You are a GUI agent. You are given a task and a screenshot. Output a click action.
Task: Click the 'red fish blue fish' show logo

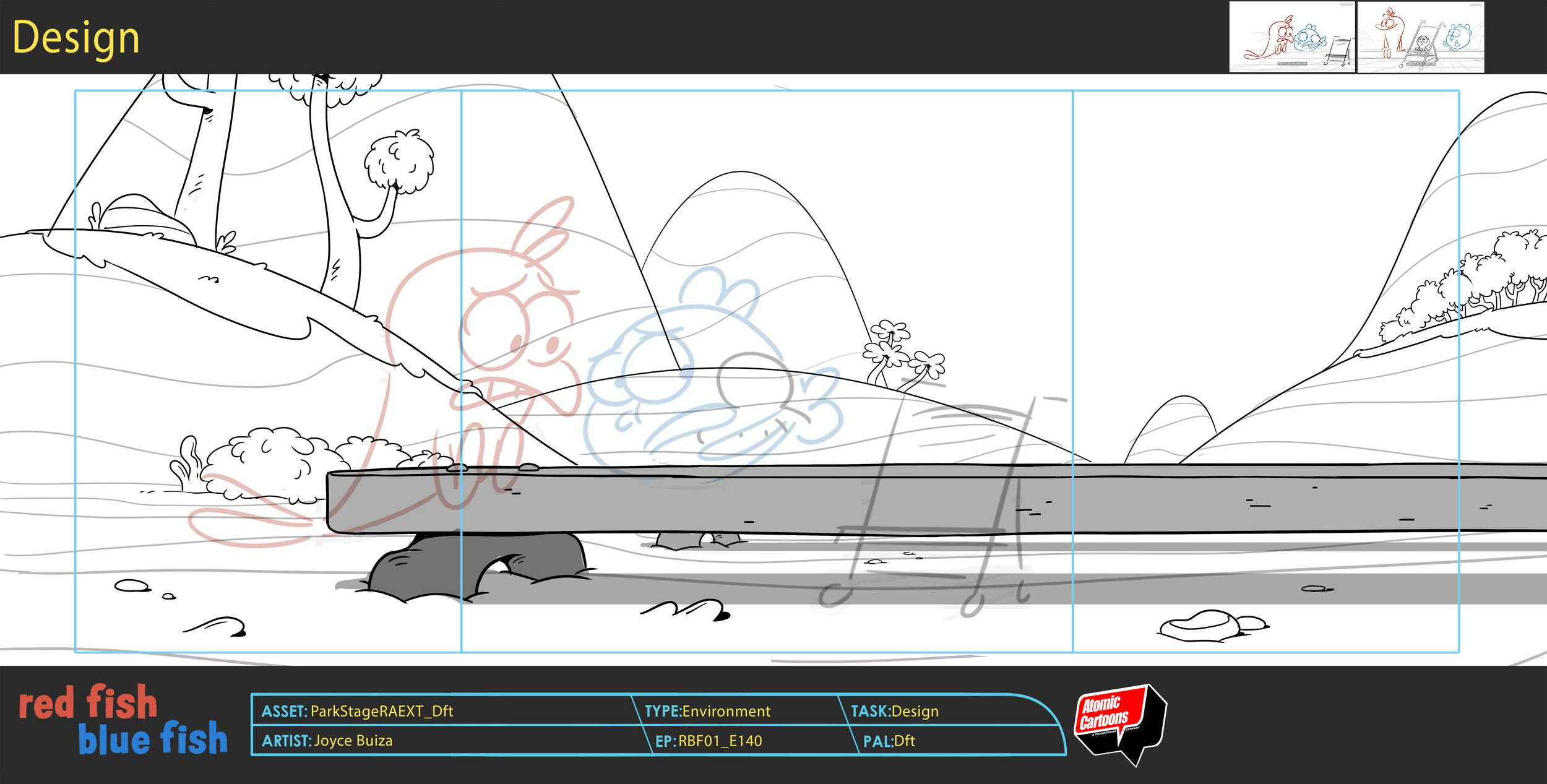coord(121,721)
